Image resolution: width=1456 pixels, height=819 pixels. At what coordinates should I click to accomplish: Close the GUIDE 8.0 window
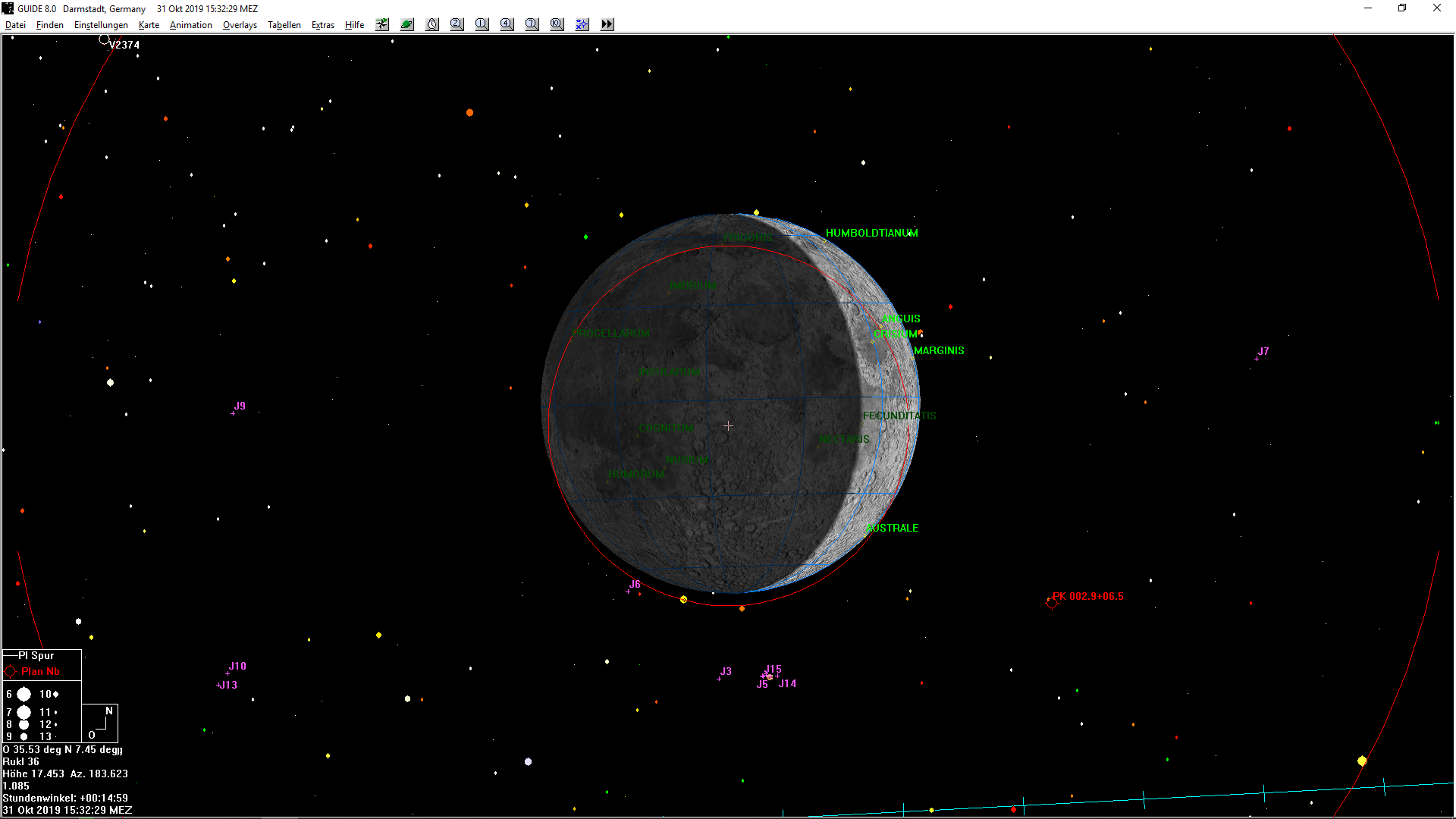click(1437, 8)
